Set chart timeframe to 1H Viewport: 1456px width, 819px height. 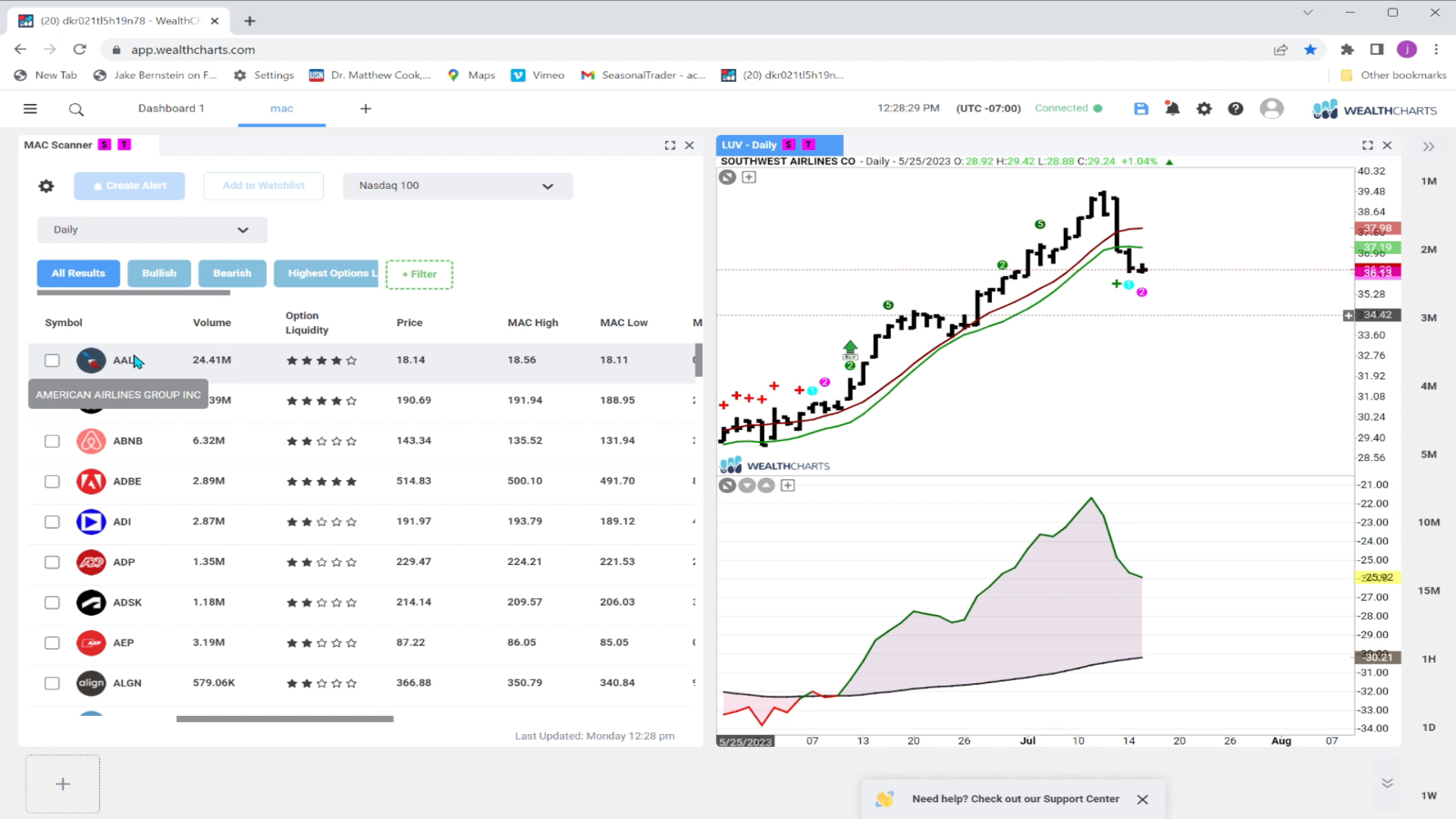[1429, 659]
